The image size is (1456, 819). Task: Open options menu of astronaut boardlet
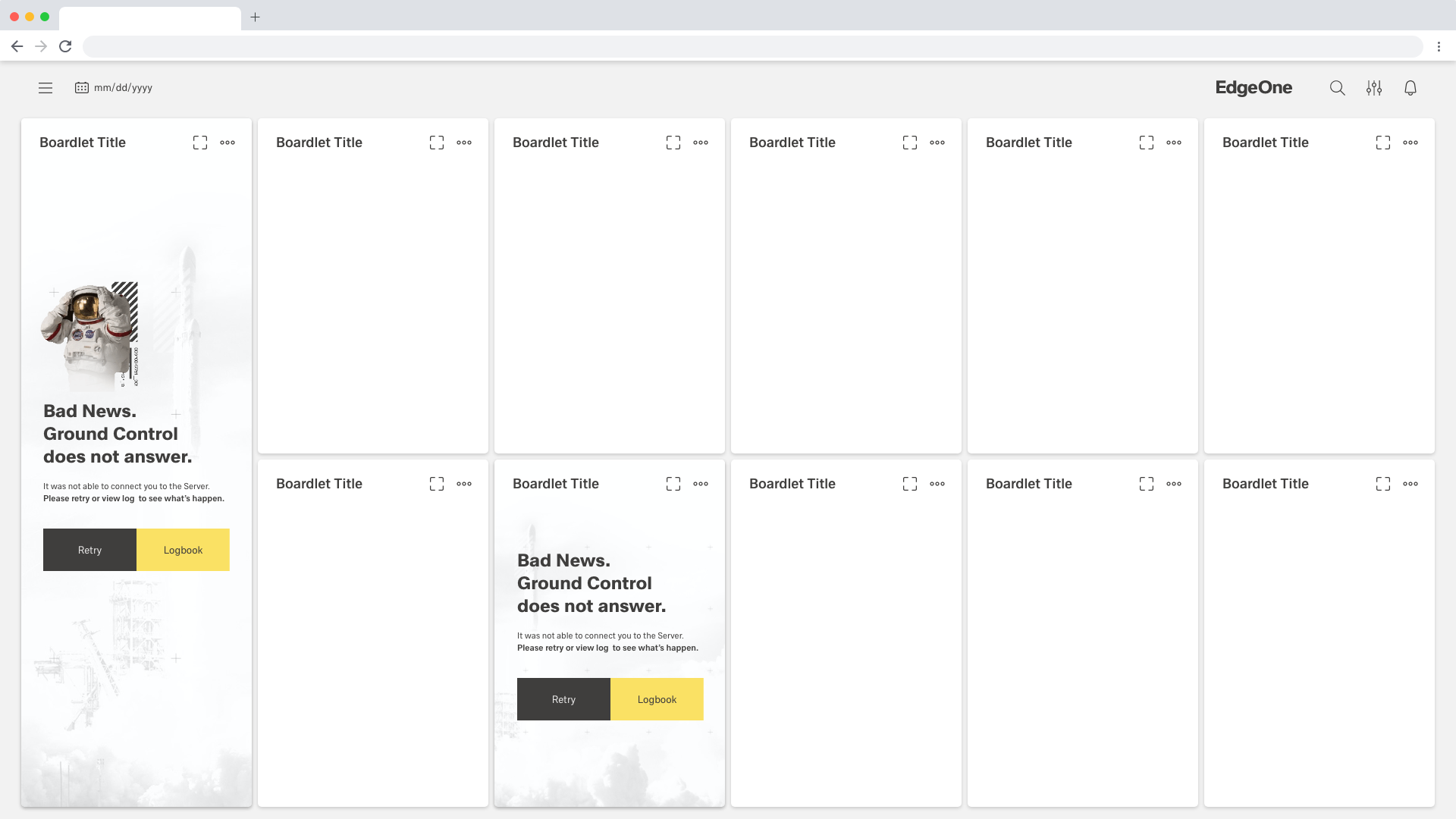pos(227,143)
